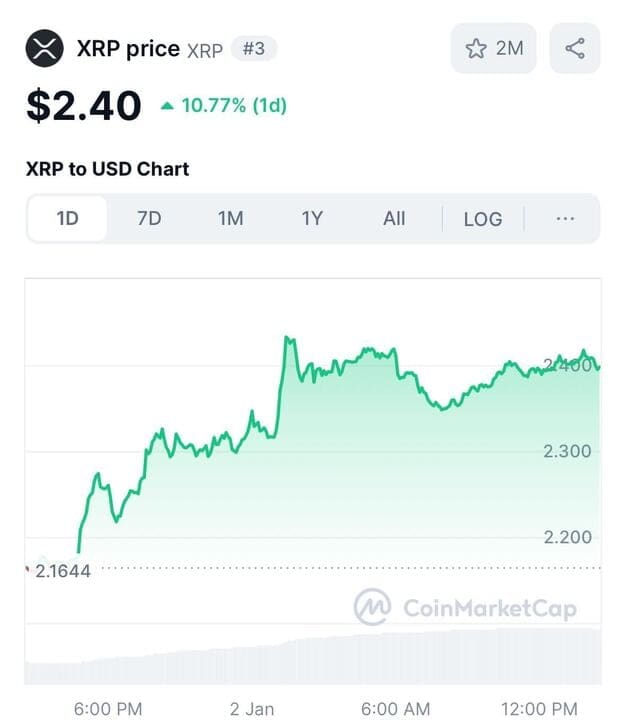Click the XRP to USD Chart heading
Screen dimensions: 626x720
pos(107,169)
